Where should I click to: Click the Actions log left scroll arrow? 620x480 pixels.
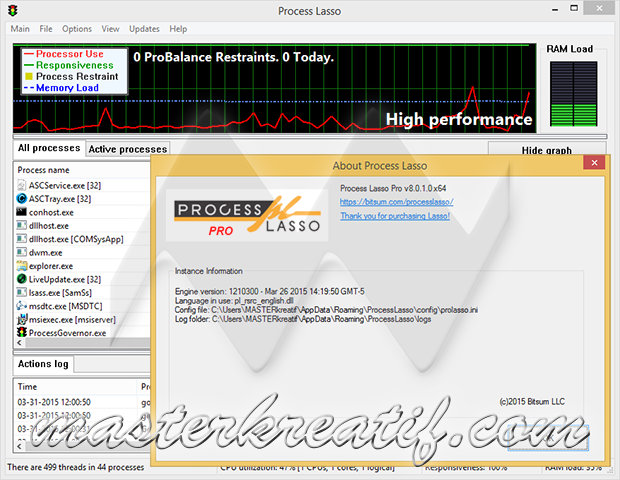(x=19, y=446)
